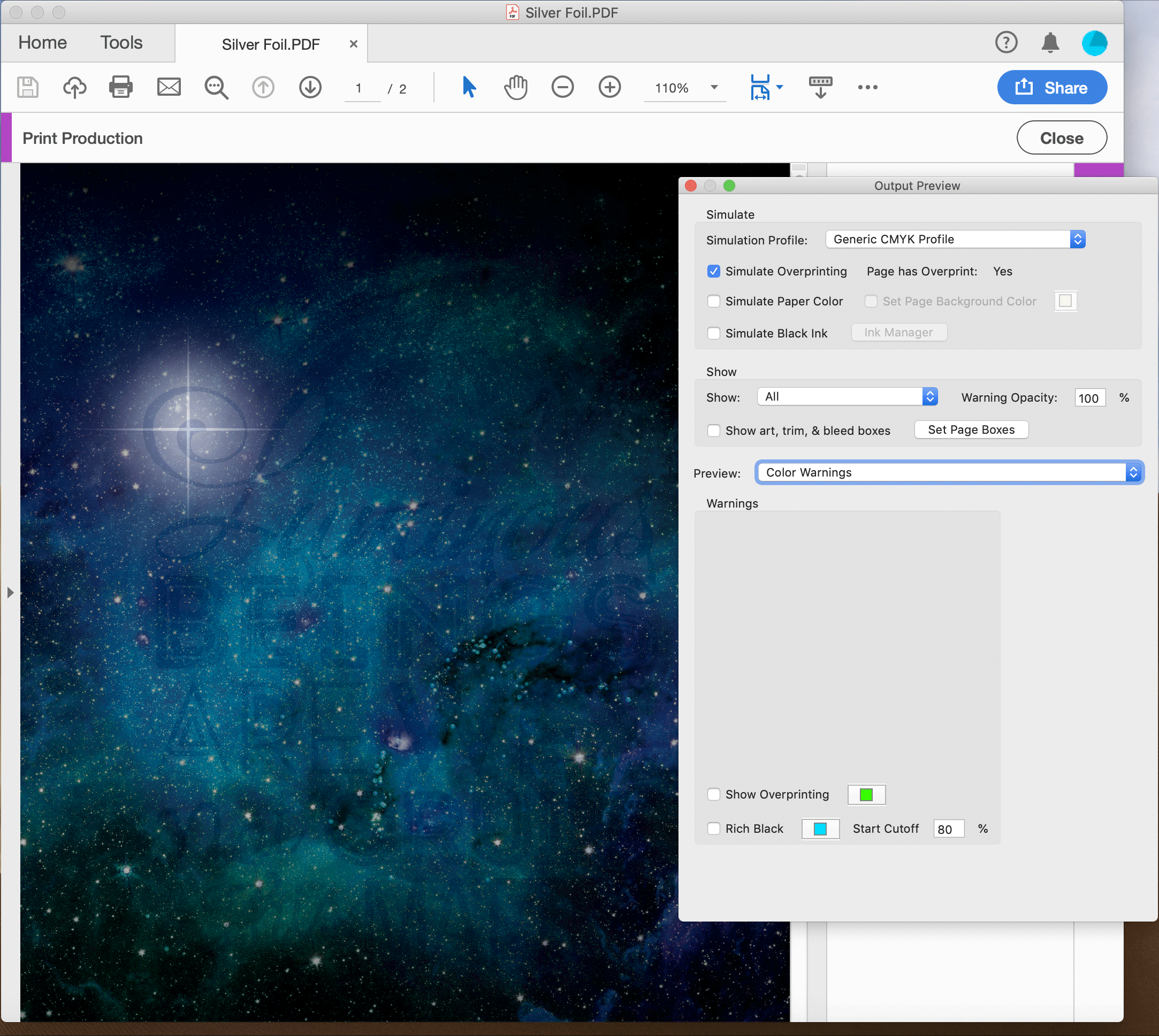Click the zoom in plus icon

pos(609,88)
